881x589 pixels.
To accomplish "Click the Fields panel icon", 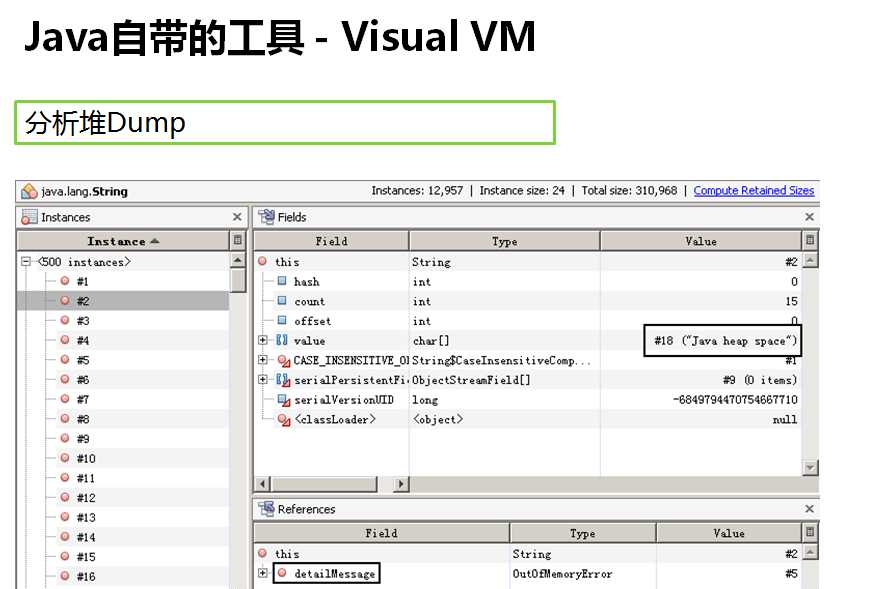I will pyautogui.click(x=266, y=216).
